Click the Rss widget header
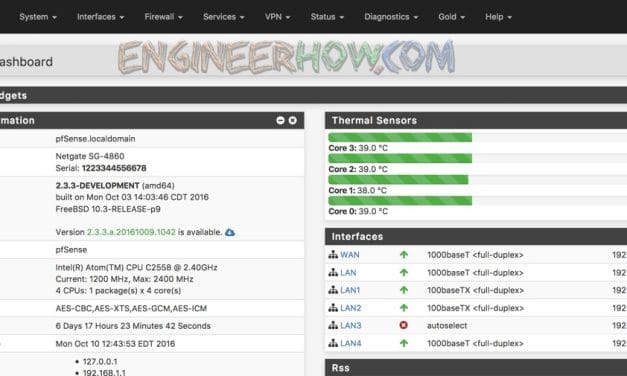 point(476,368)
